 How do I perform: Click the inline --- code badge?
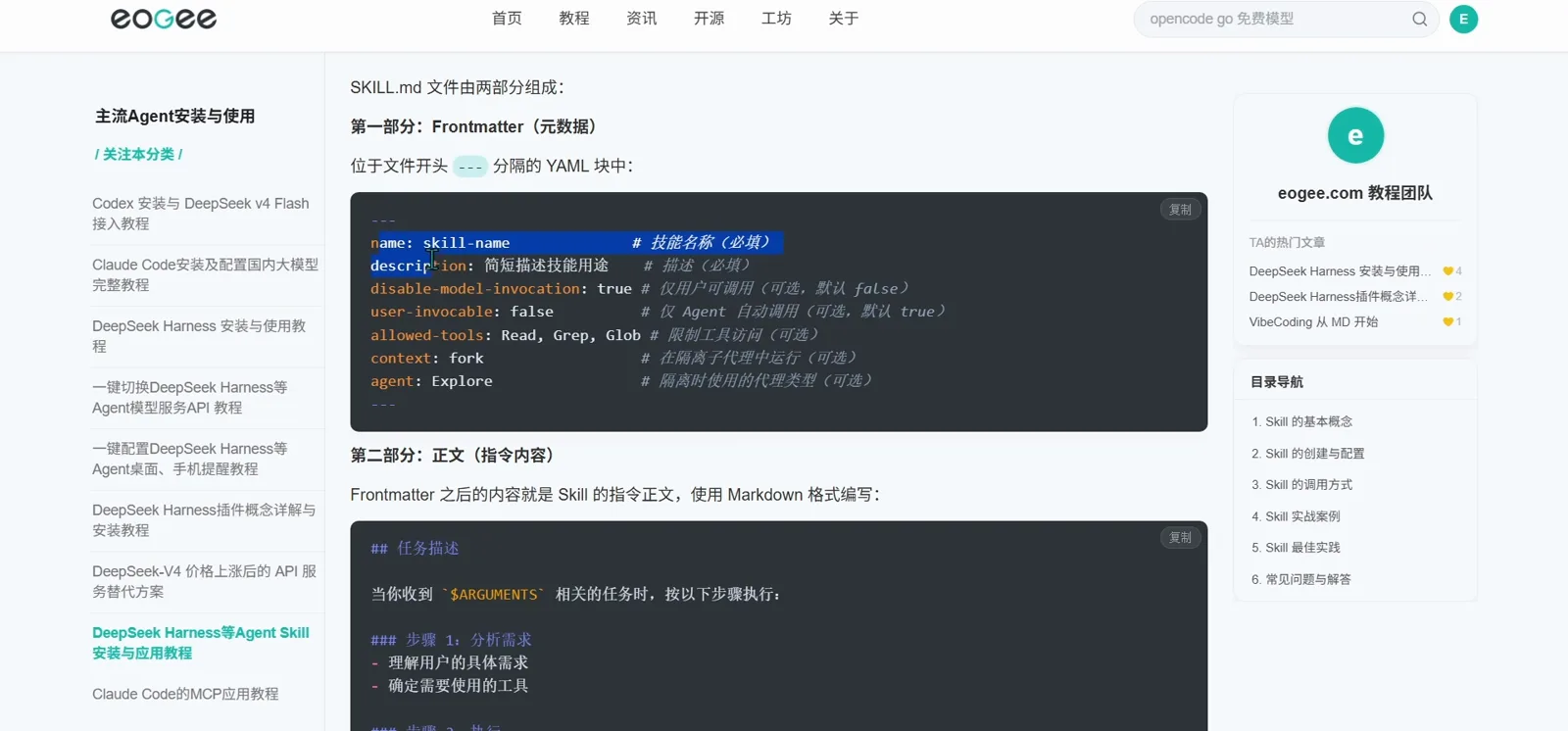[x=470, y=167]
